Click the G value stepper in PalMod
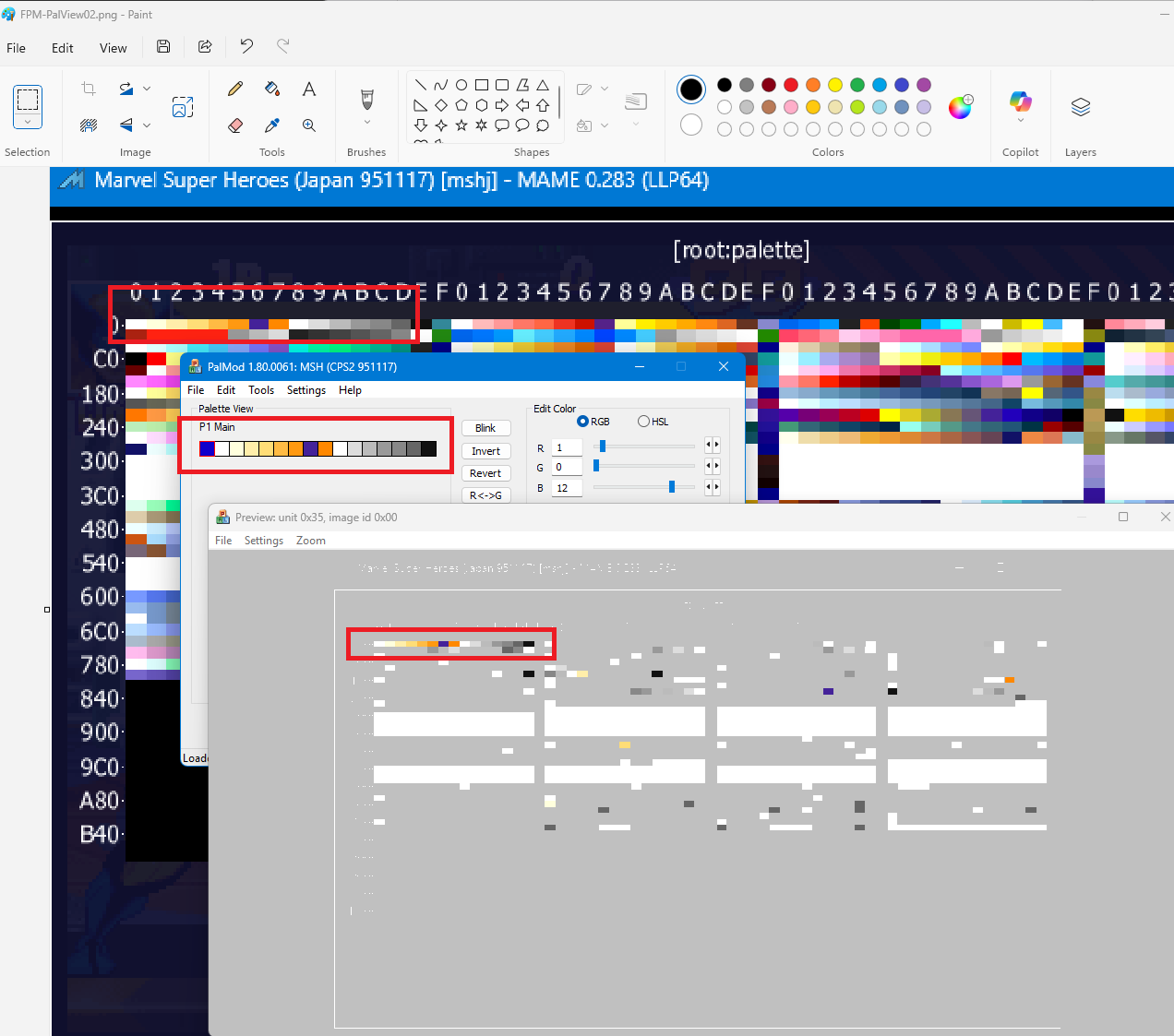Screen dimensions: 1174x1036 click(x=712, y=466)
